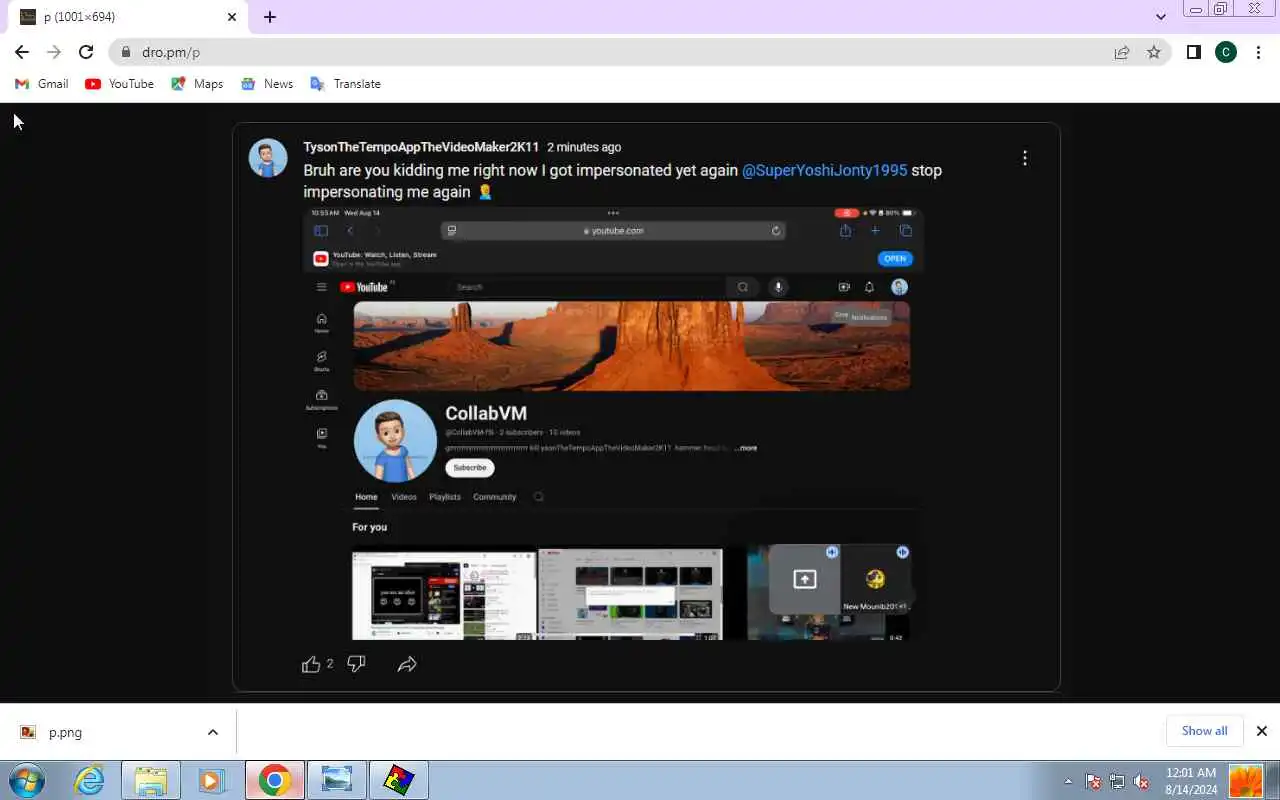Switch to Chrome in taskbar
The height and width of the screenshot is (800, 1280).
(x=275, y=780)
